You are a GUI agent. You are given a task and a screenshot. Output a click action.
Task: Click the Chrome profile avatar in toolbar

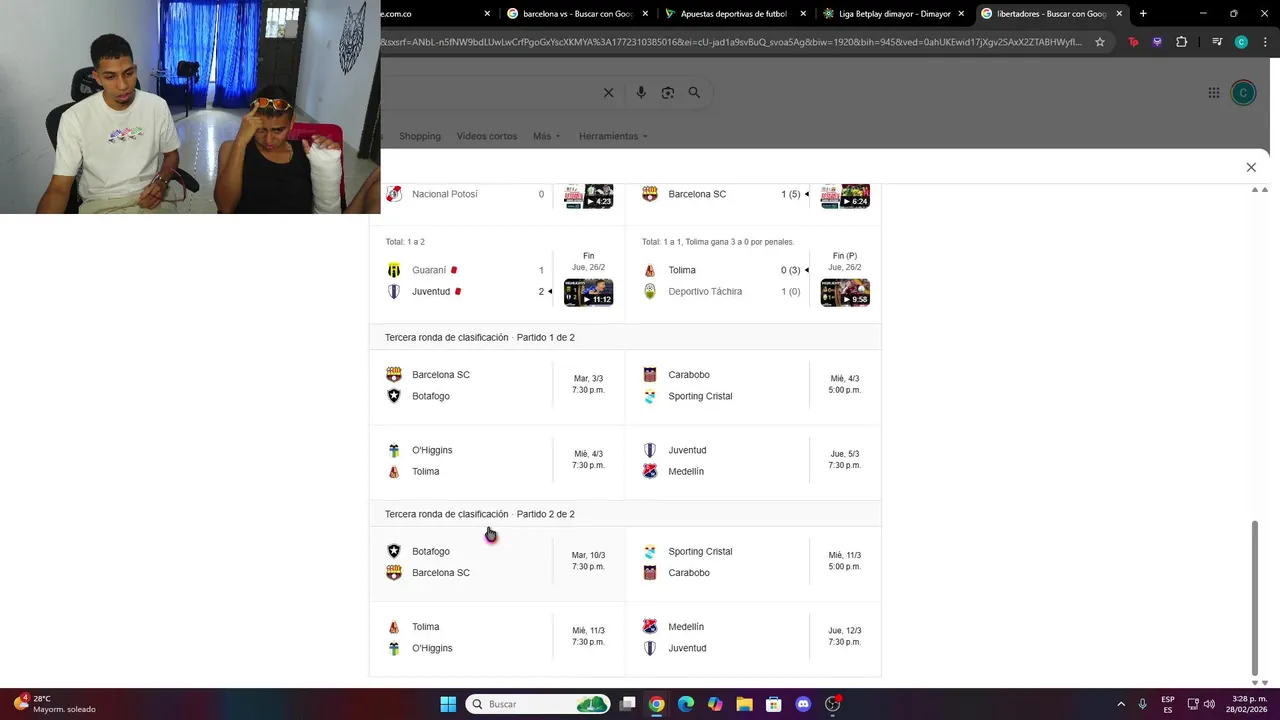click(1241, 42)
